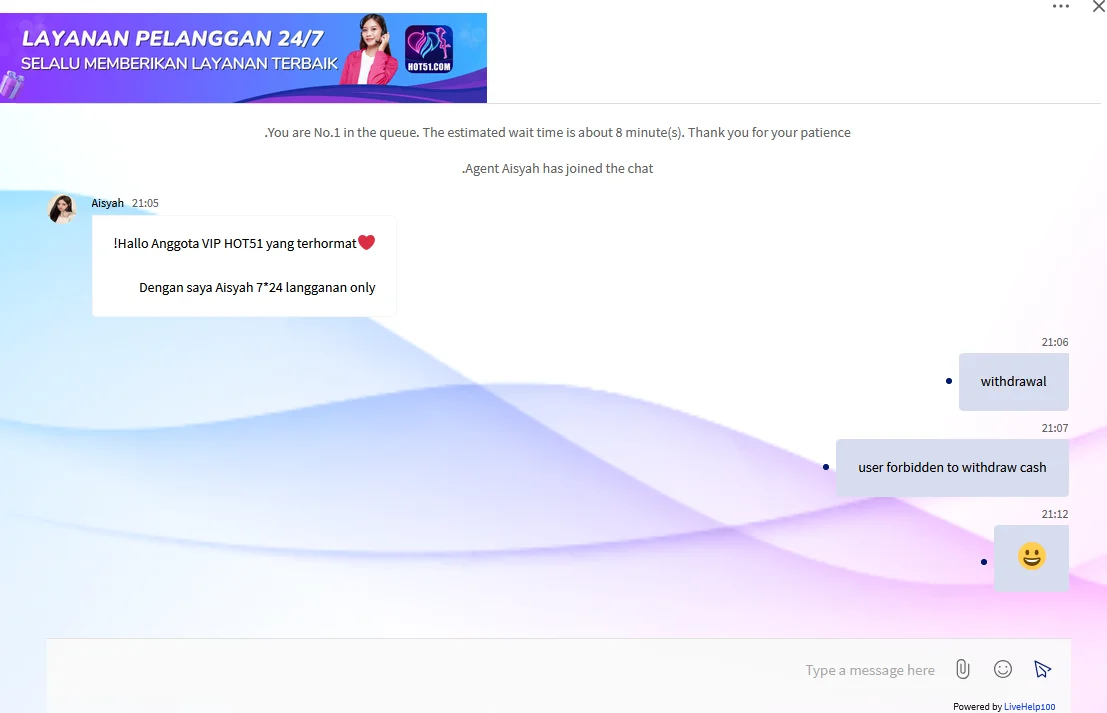Click the 21:05 timestamp beside Aisyah
The height and width of the screenshot is (713, 1107).
[x=145, y=203]
